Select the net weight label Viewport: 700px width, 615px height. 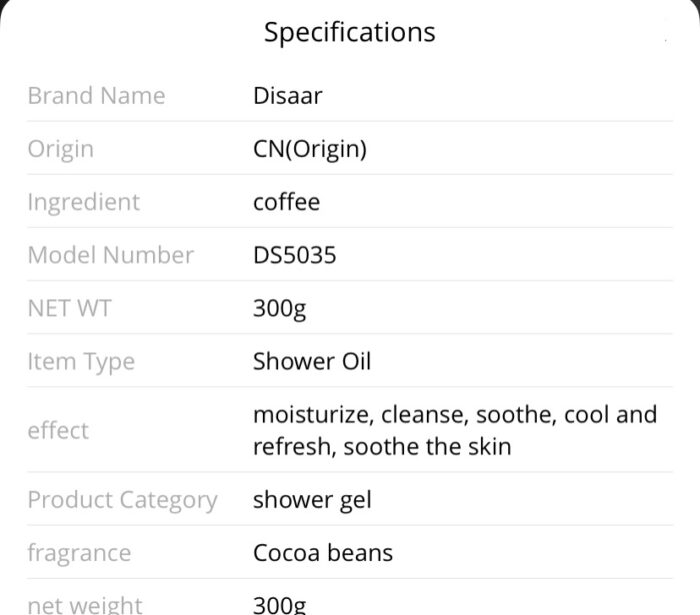(84, 605)
